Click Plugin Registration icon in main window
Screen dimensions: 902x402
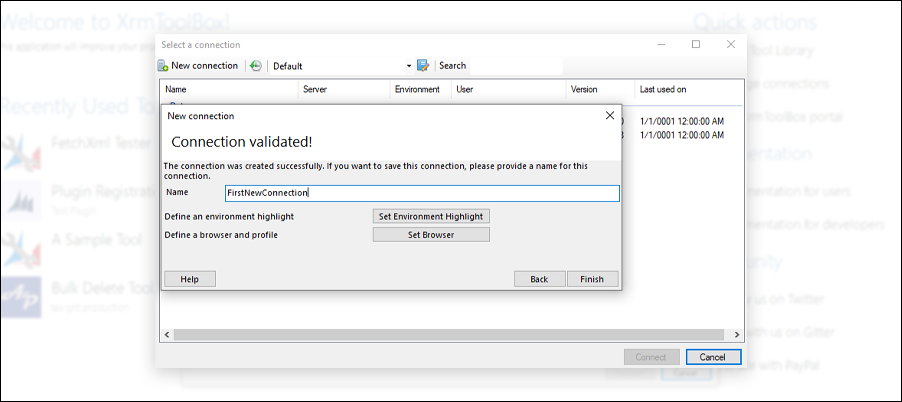[21, 200]
